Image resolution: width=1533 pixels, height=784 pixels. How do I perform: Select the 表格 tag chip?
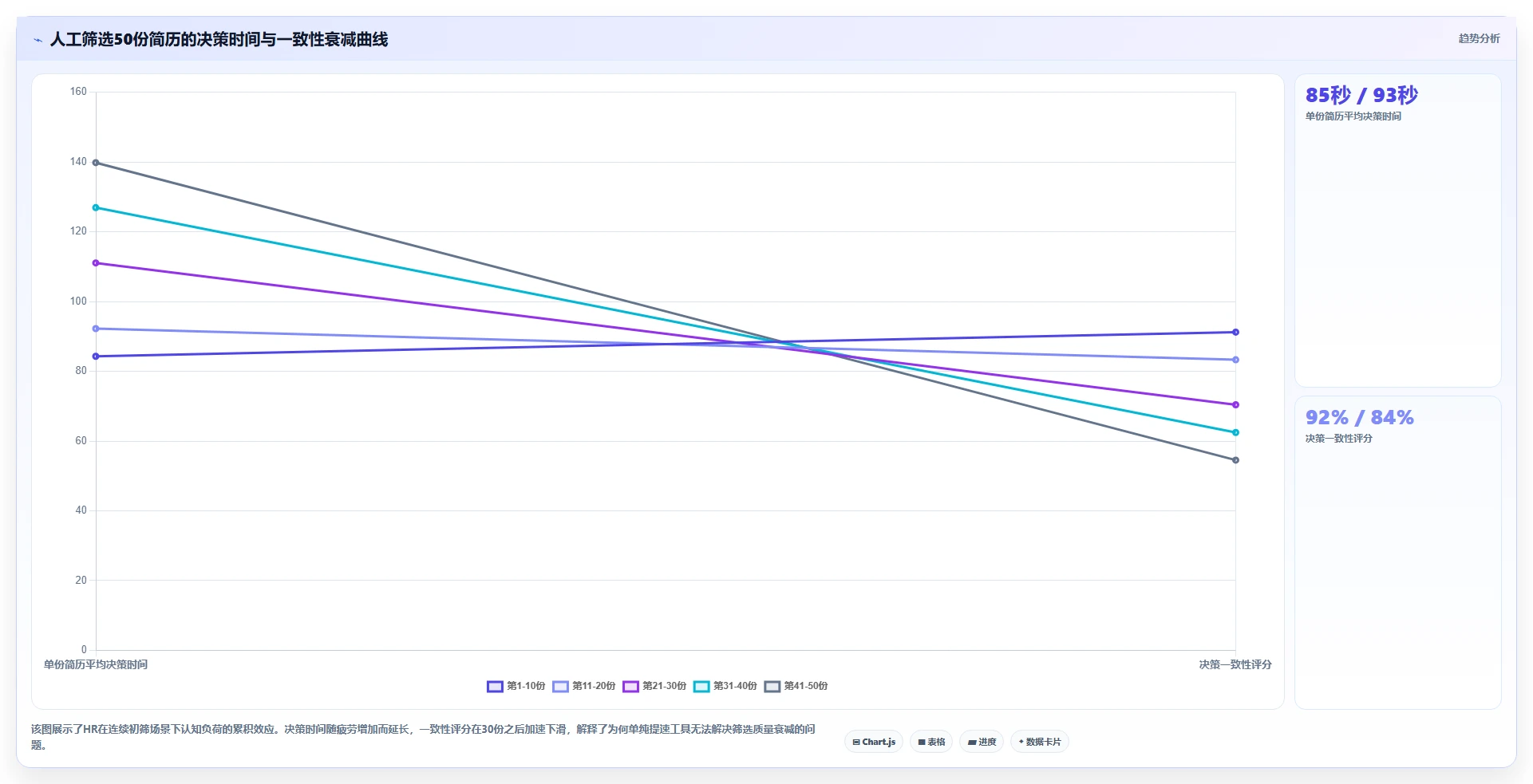931,742
